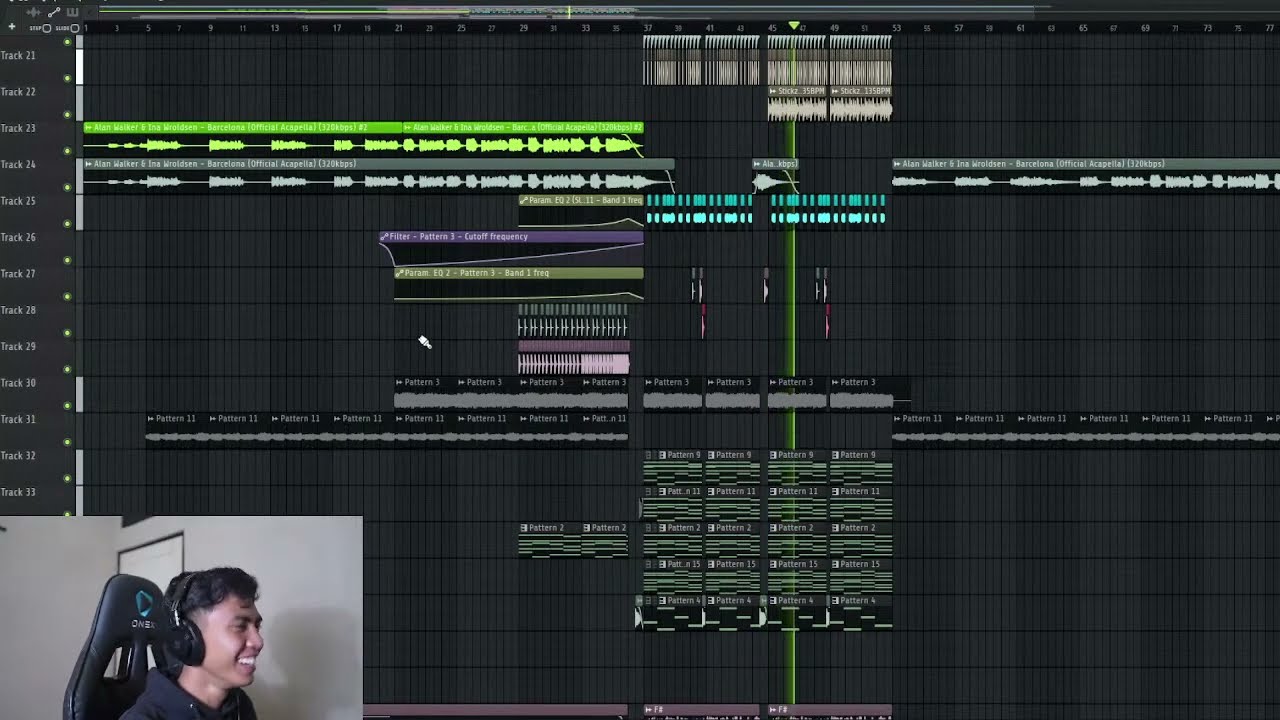Image resolution: width=1280 pixels, height=720 pixels.
Task: Mute Track 27 with its green dot
Action: [68, 296]
